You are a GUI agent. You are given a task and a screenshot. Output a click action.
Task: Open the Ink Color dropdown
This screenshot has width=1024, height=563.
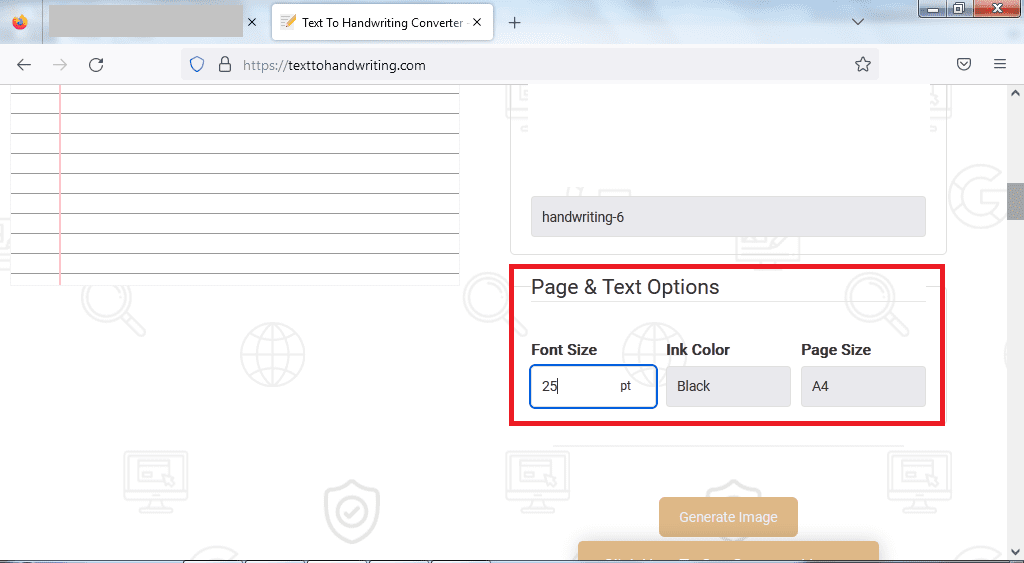pos(728,387)
